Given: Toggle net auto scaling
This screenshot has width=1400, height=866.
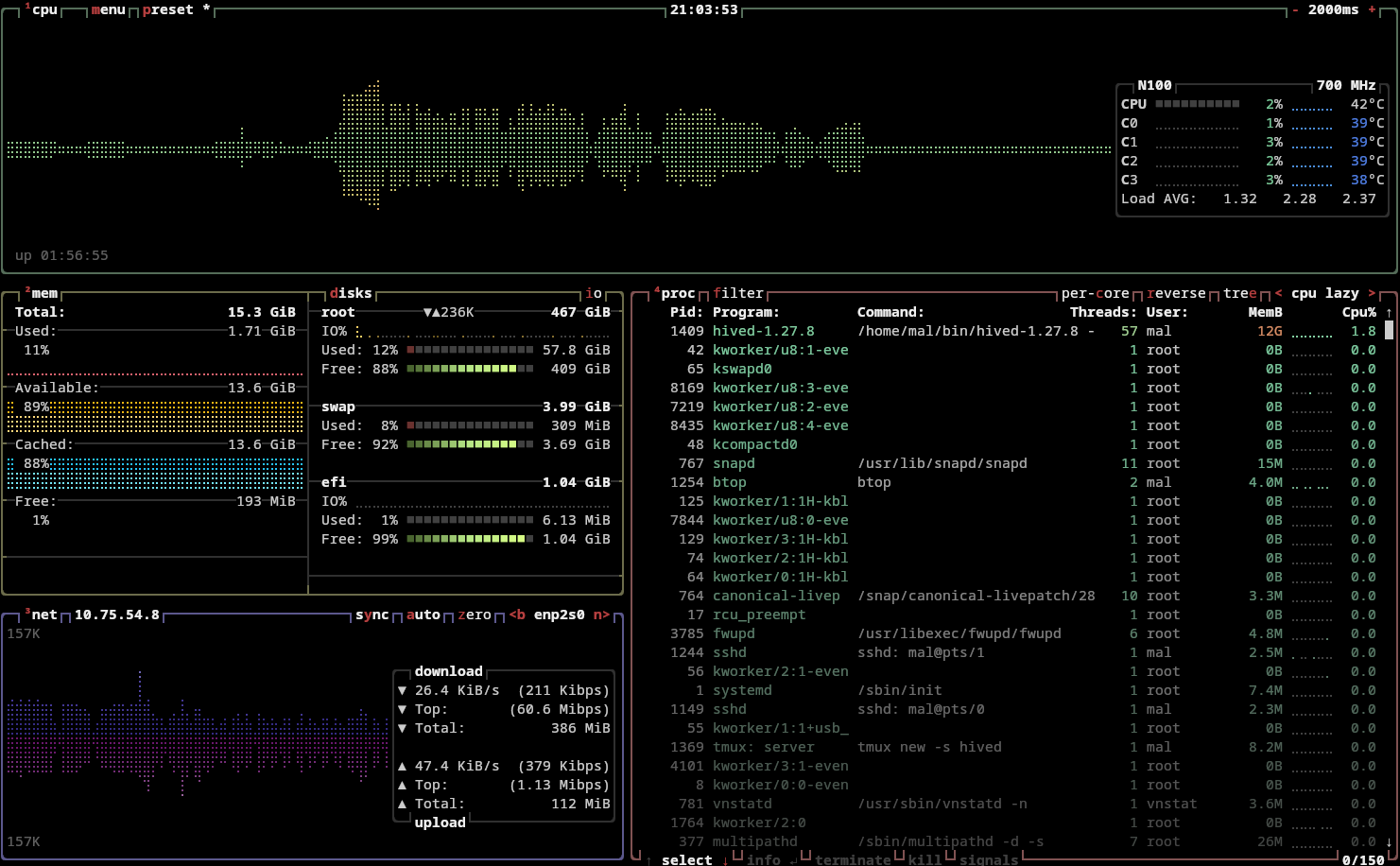Looking at the screenshot, I should pos(423,615).
